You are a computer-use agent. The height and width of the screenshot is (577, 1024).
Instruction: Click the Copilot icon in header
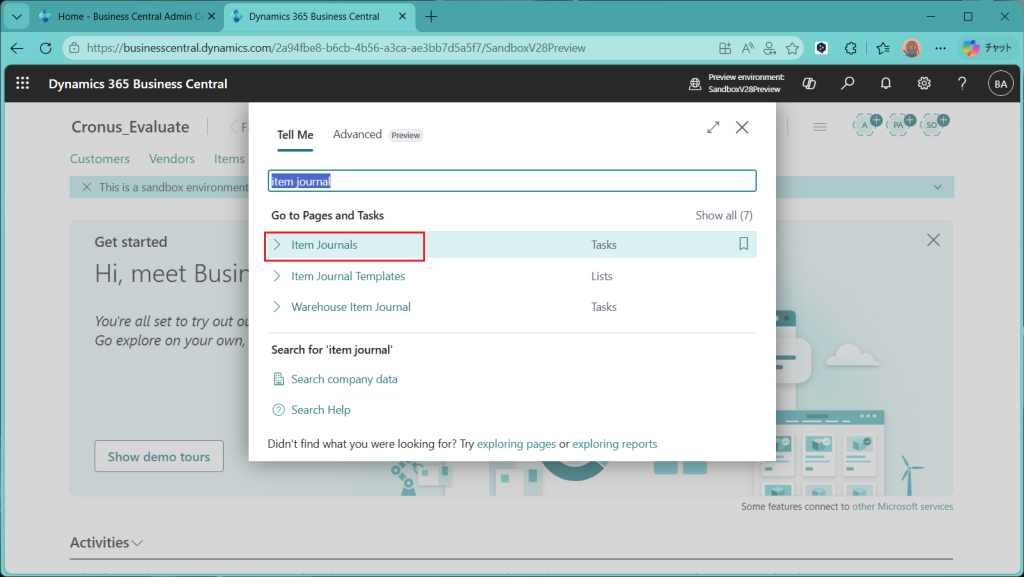811,84
